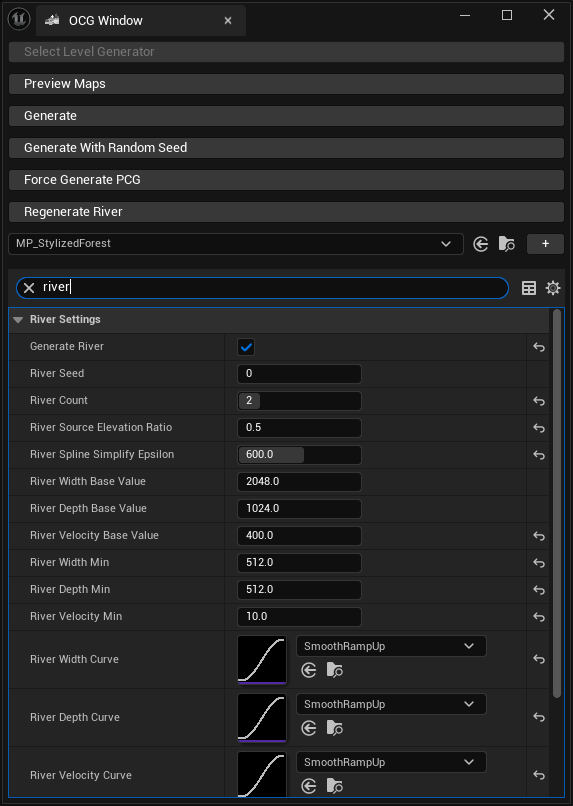Click Force Generate PCG button
Image resolution: width=573 pixels, height=806 pixels.
(x=286, y=180)
